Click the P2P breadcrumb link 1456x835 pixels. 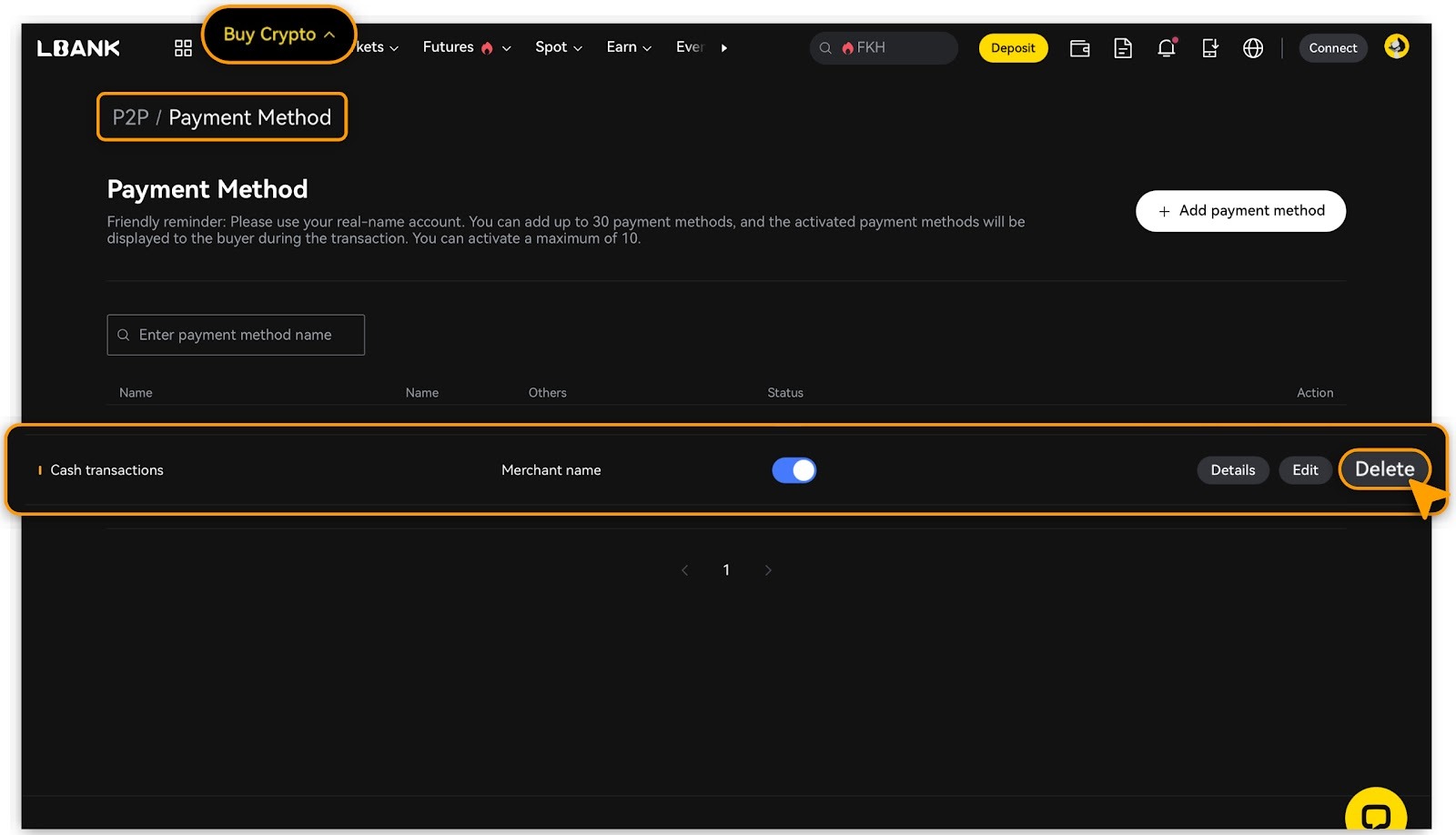(x=130, y=117)
